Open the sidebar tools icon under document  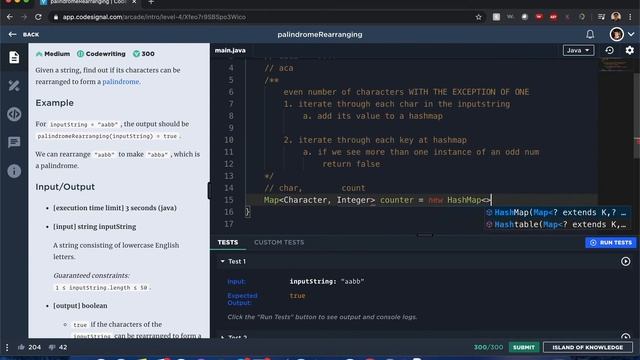(14, 86)
